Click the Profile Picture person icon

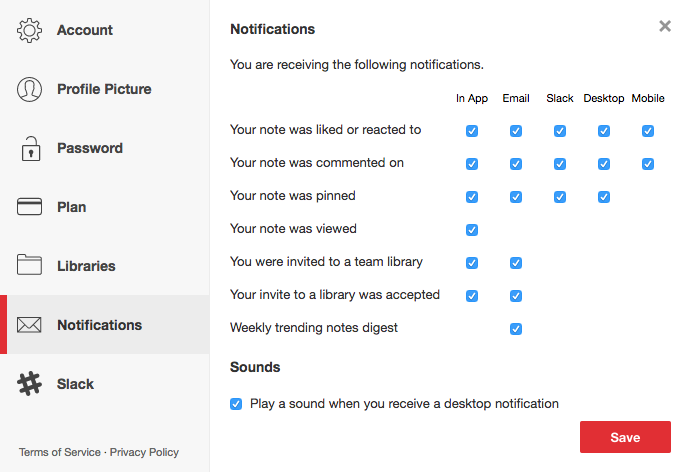coord(30,89)
